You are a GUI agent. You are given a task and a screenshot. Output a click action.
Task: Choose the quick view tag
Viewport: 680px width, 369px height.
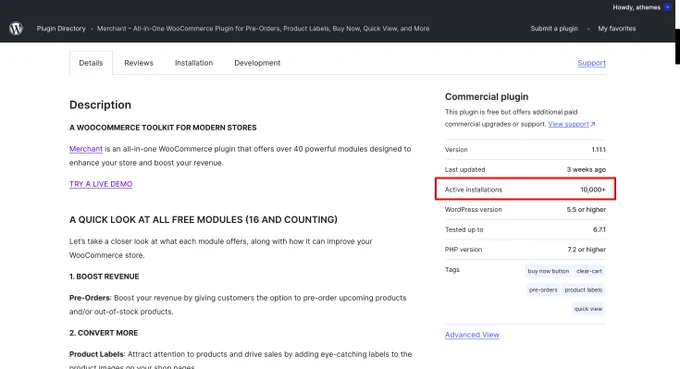588,309
